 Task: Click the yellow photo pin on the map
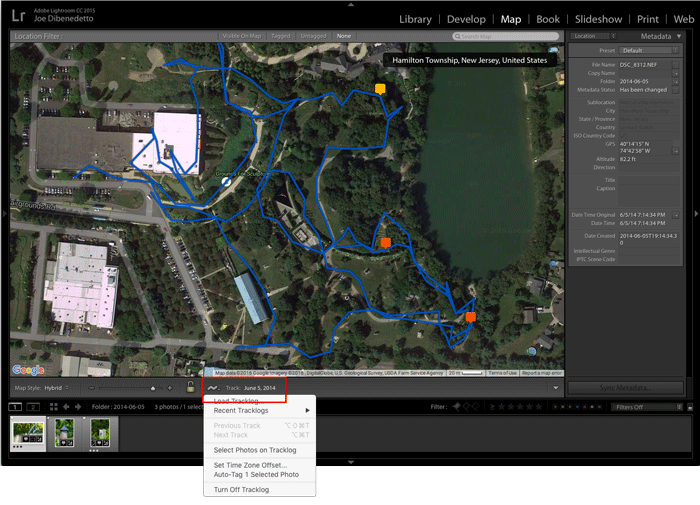(380, 89)
